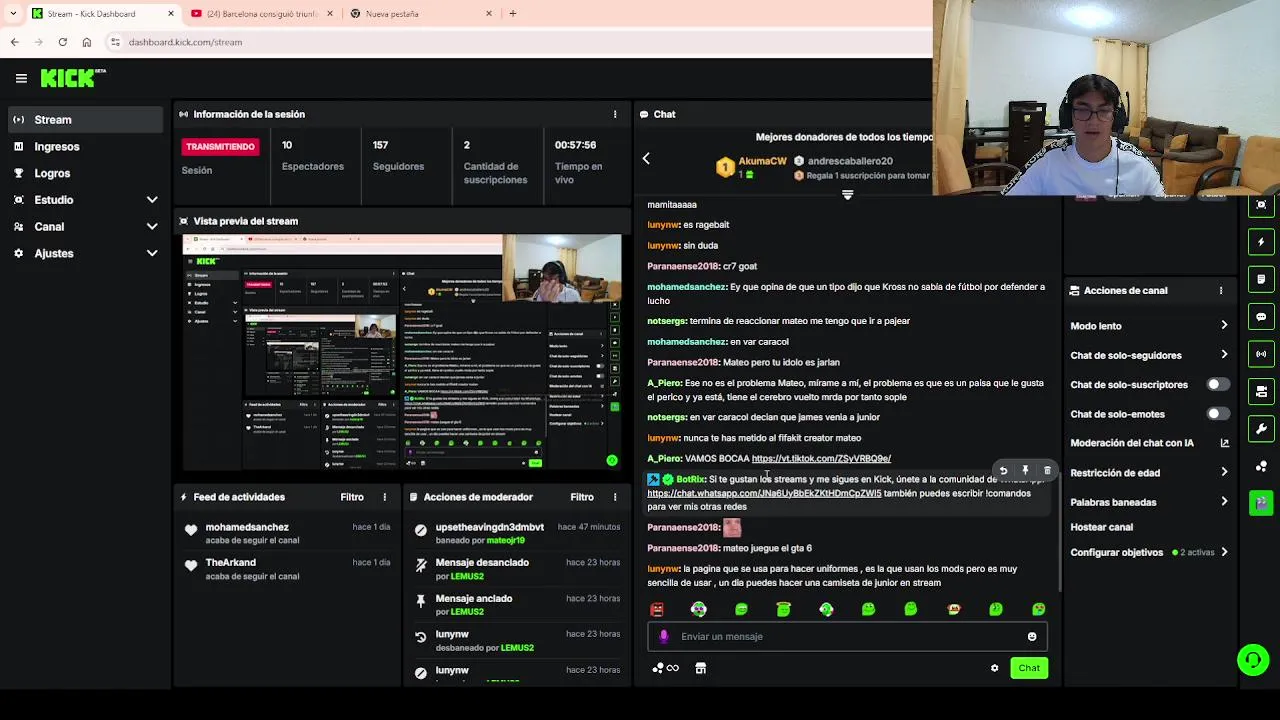Click the Kick logo
The image size is (1280, 720).
73,78
